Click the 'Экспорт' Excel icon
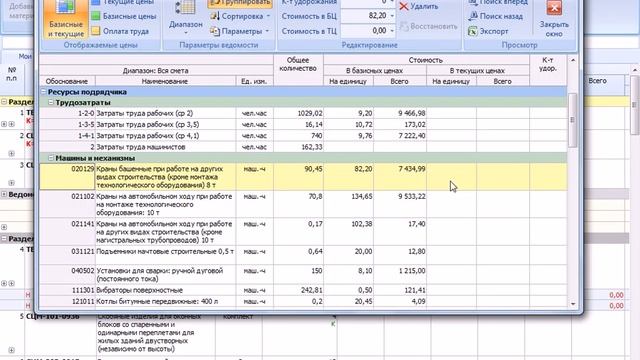Viewport: 640px width, 360px height. point(473,31)
